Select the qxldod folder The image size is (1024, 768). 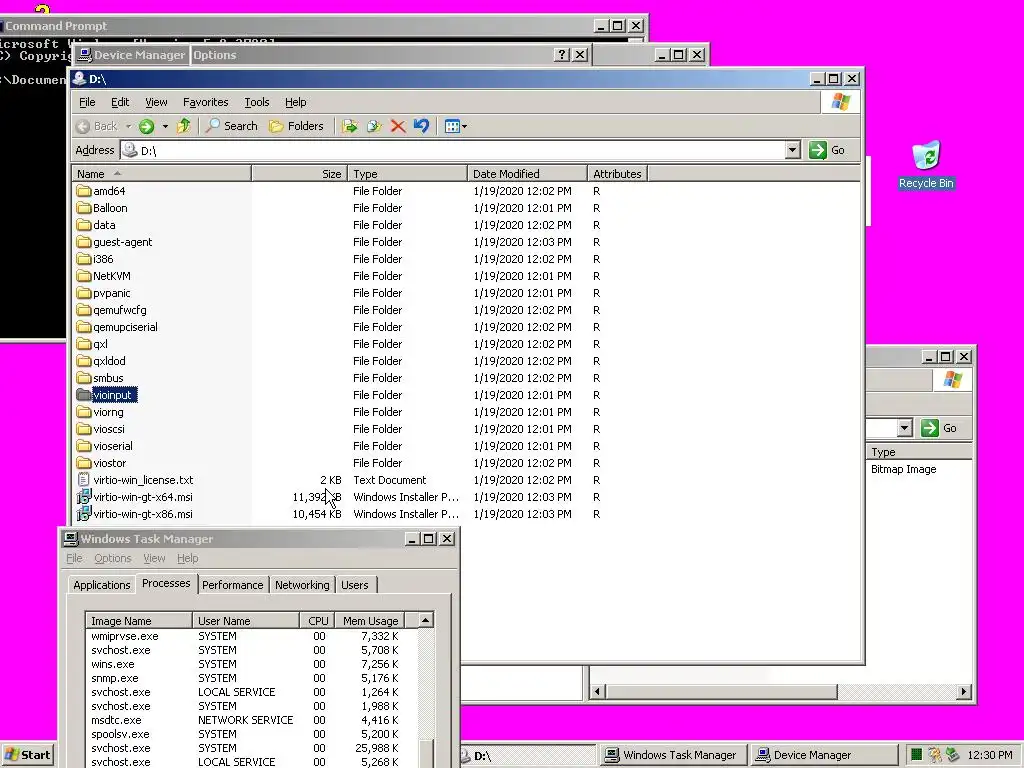point(101,360)
